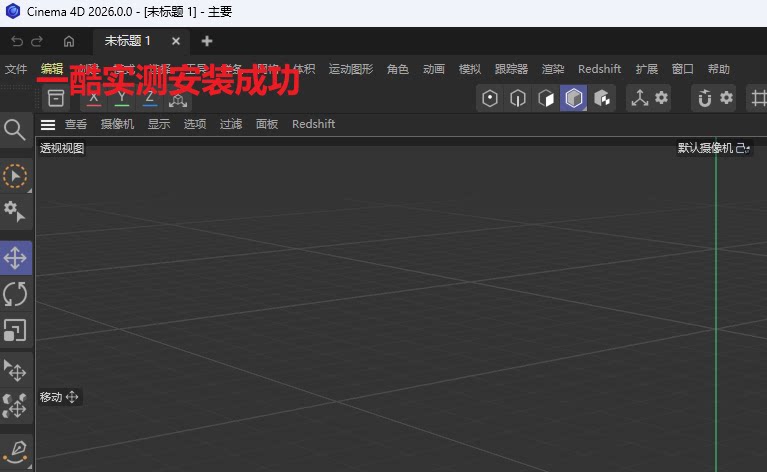Add a new project with plus icon
This screenshot has width=767, height=472.
coord(207,41)
